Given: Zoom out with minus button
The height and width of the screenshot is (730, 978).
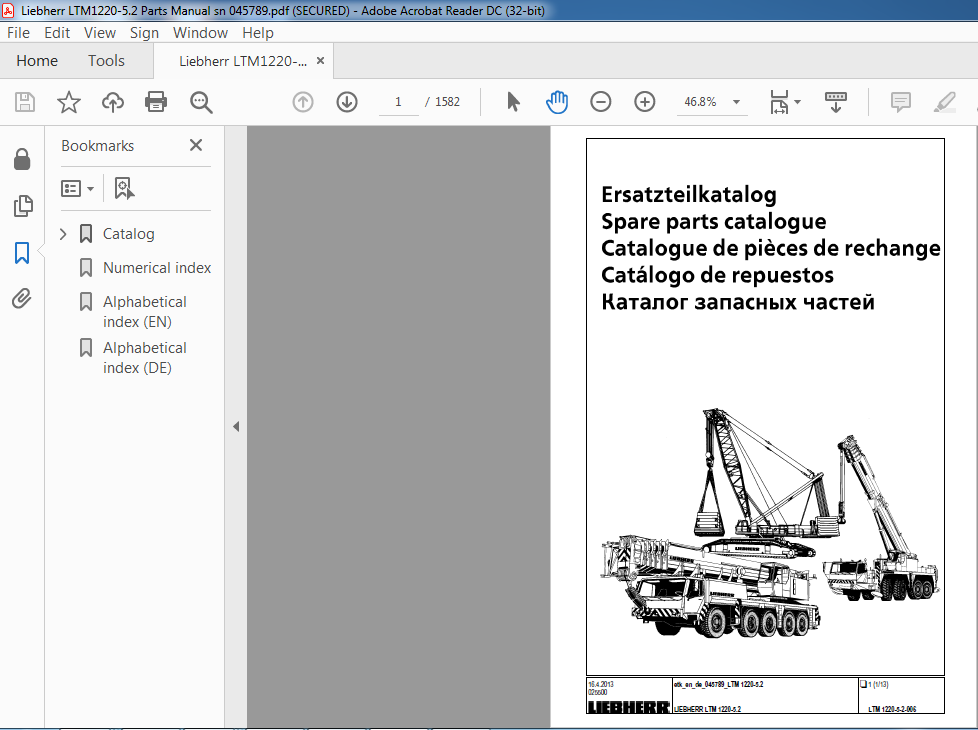Looking at the screenshot, I should (x=601, y=102).
